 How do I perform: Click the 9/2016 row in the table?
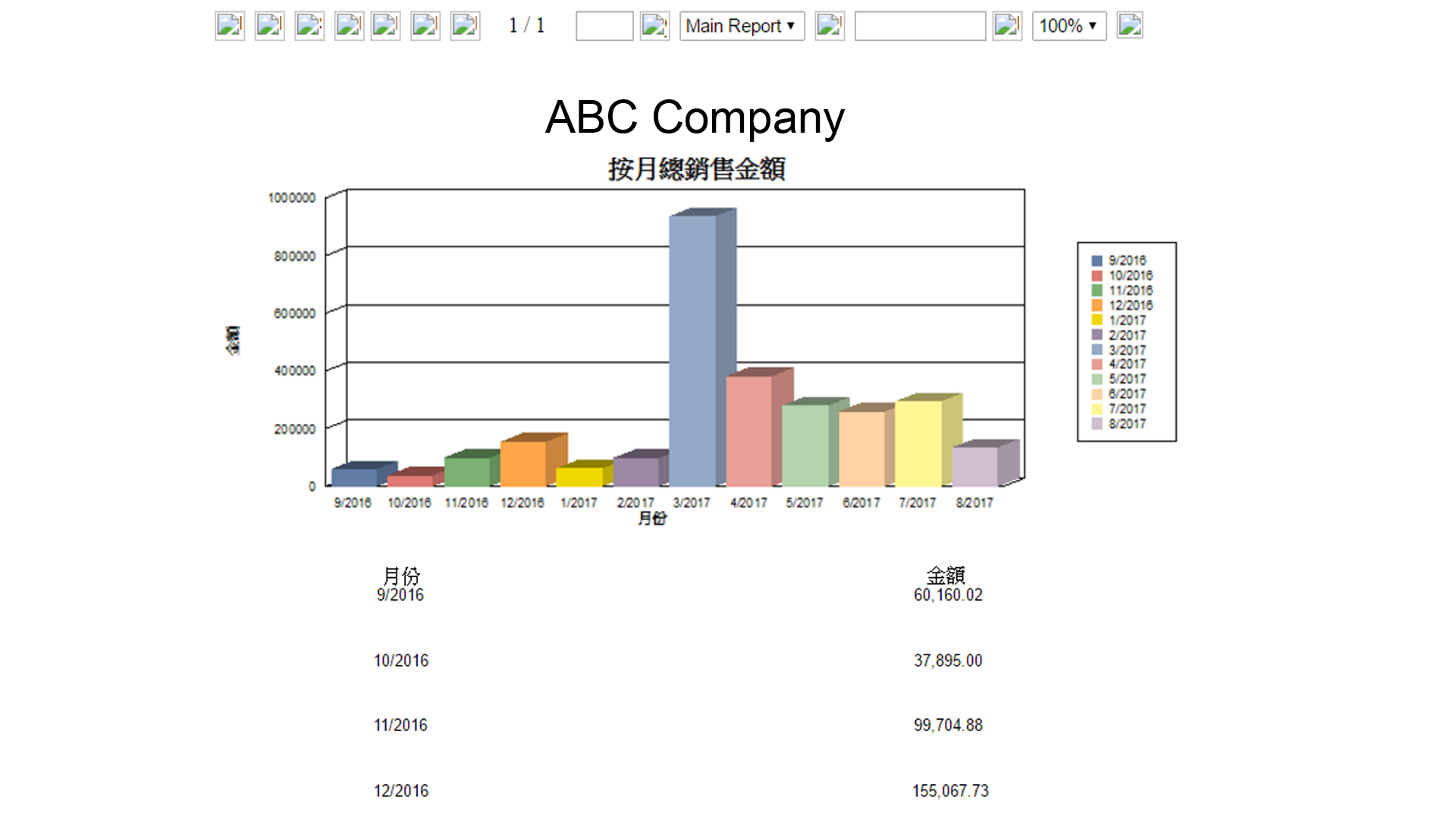coord(400,595)
